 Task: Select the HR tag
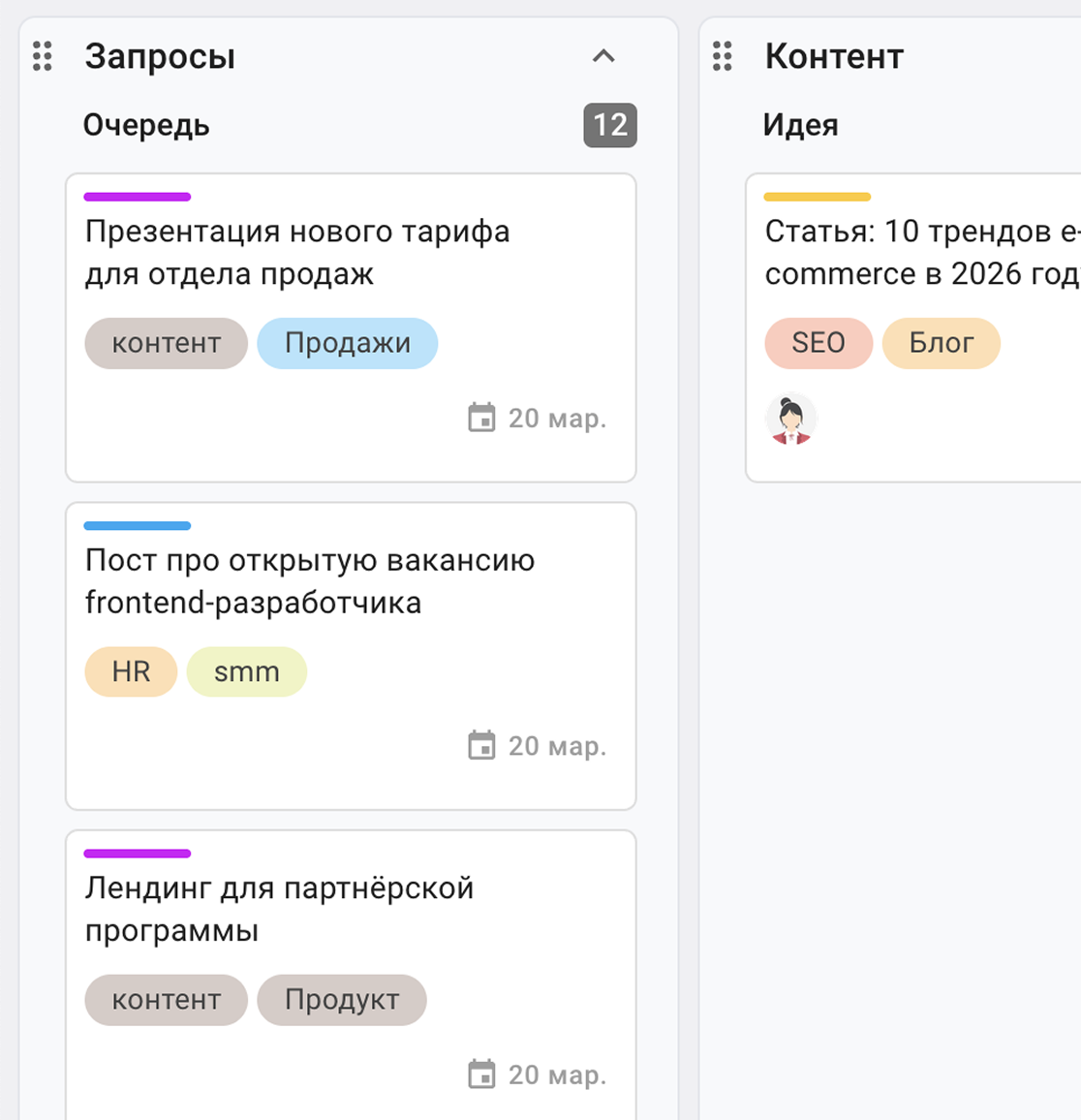(131, 671)
